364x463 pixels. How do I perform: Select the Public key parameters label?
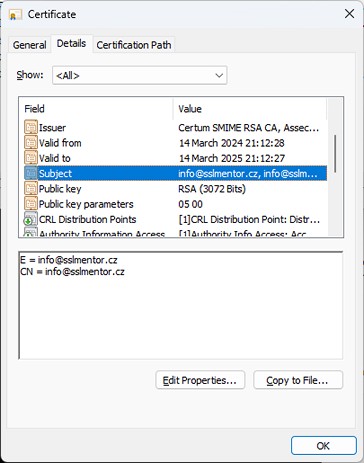tap(86, 204)
